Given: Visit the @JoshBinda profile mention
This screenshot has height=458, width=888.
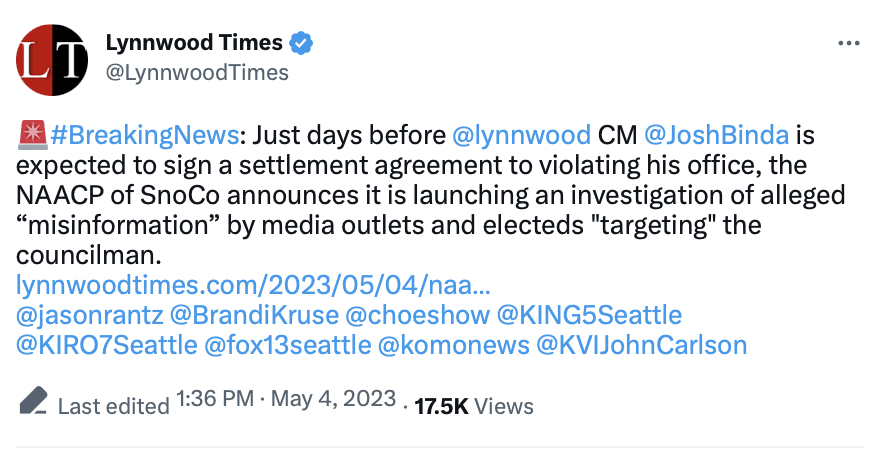Looking at the screenshot, I should [x=716, y=135].
